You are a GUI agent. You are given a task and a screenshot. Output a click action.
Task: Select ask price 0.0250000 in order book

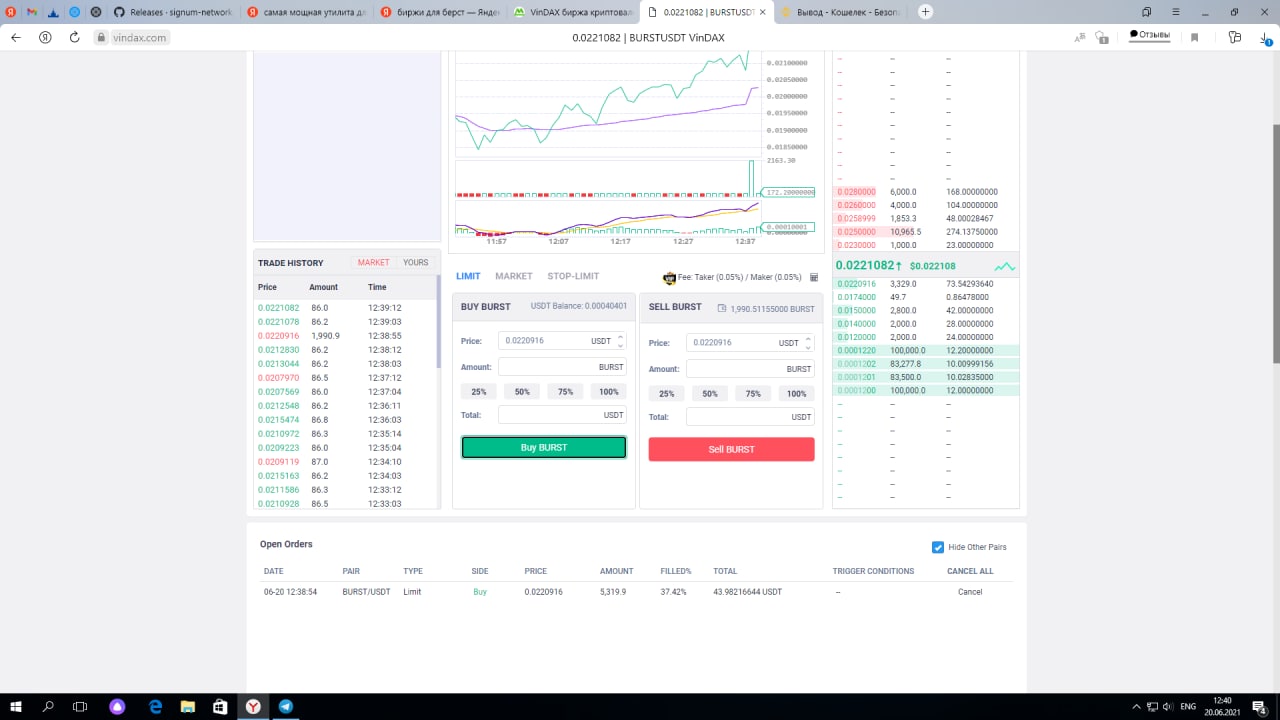(856, 231)
